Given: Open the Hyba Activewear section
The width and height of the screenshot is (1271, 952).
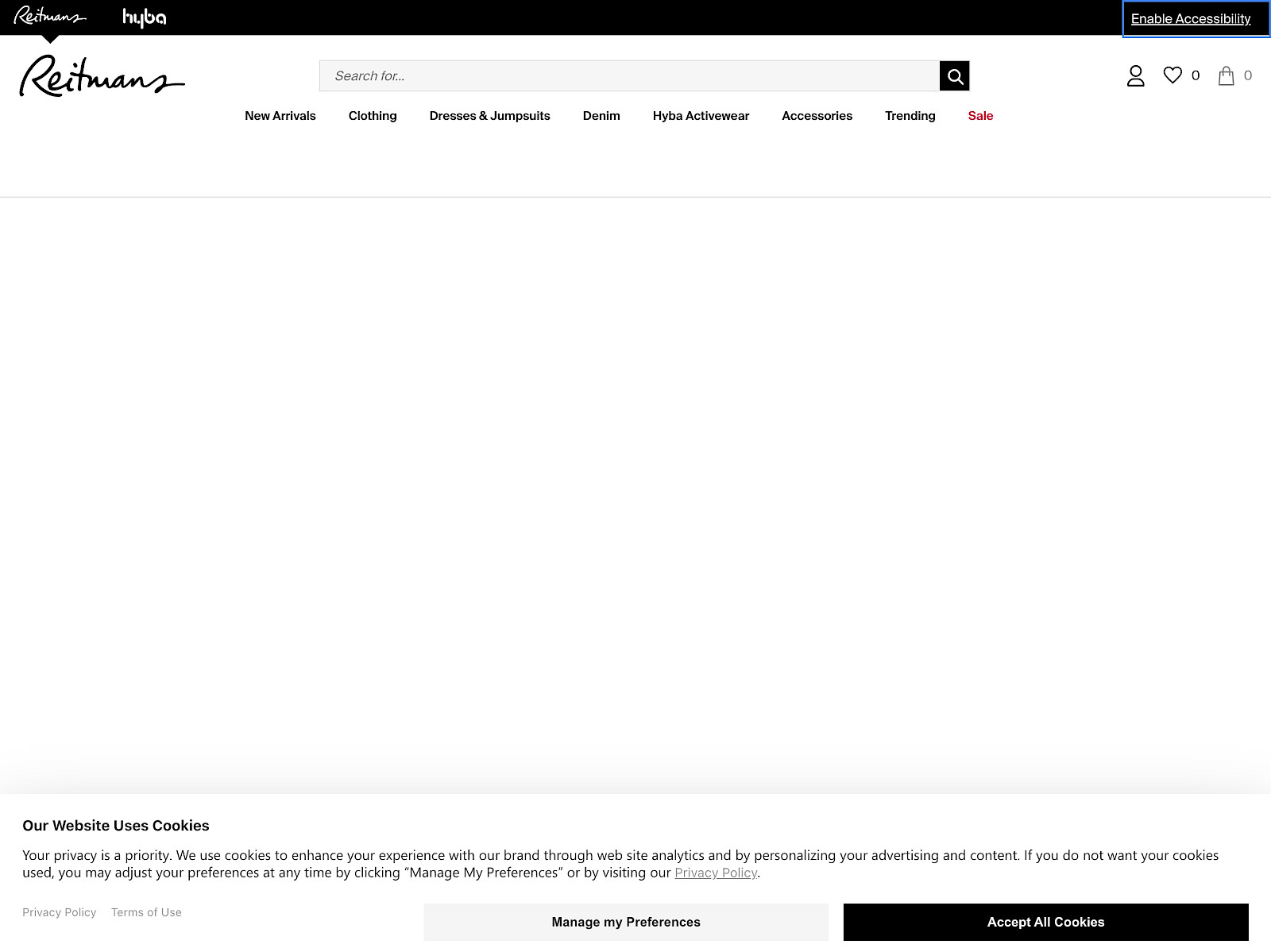Looking at the screenshot, I should tap(701, 115).
